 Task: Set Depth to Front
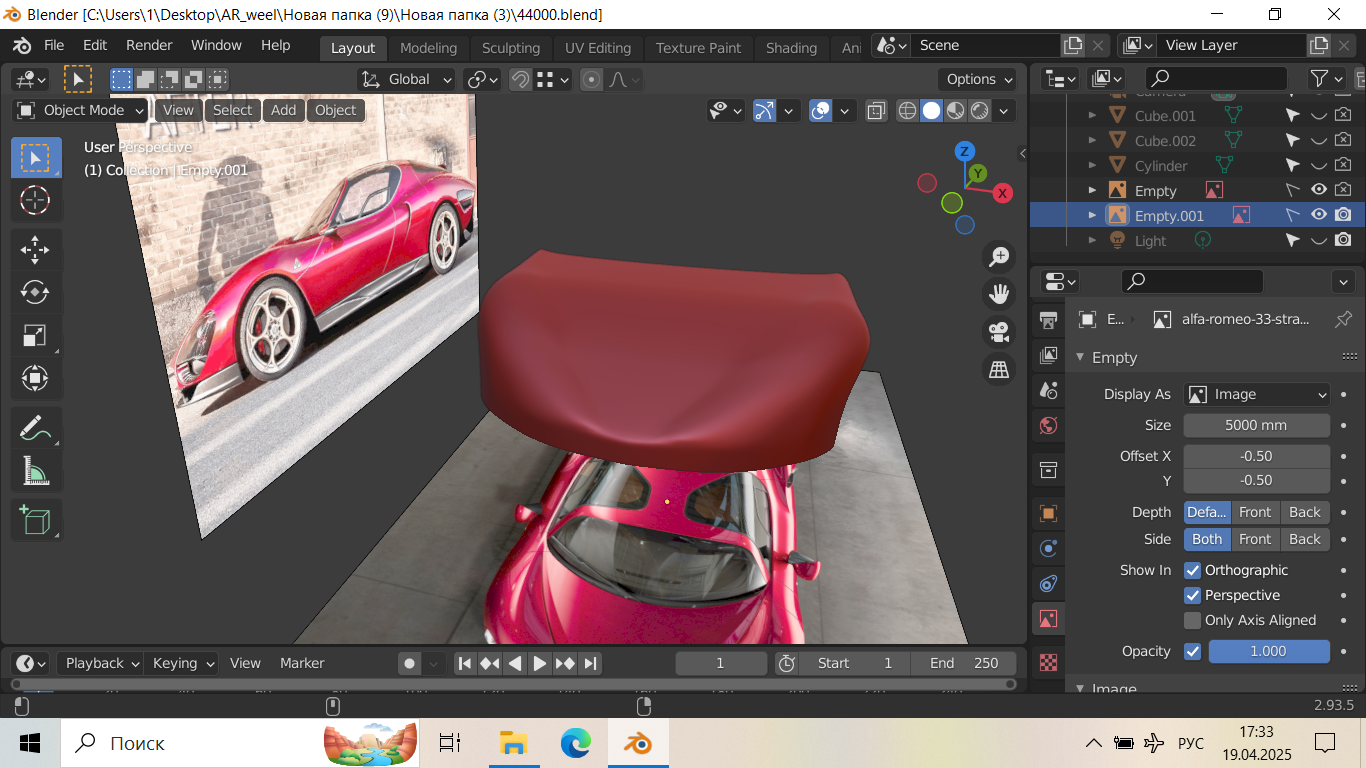(1255, 512)
